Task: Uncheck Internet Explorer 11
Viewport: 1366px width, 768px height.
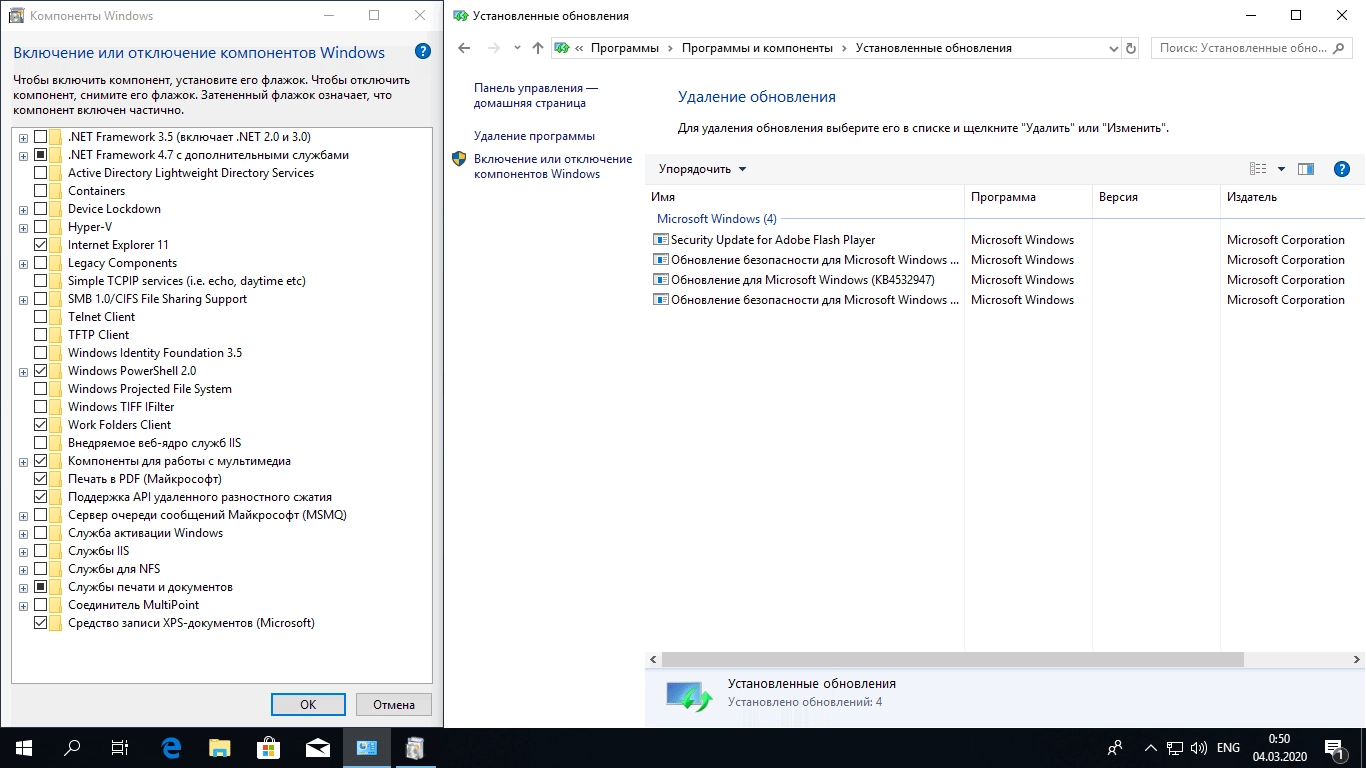Action: tap(41, 245)
